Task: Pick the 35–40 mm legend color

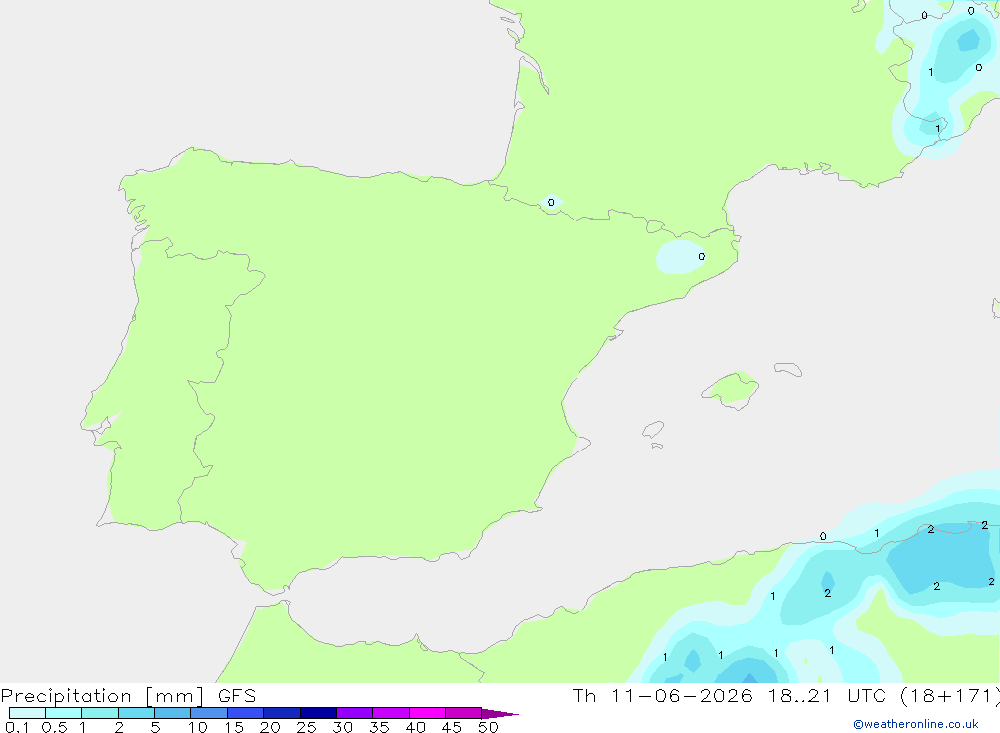Action: pyautogui.click(x=390, y=713)
